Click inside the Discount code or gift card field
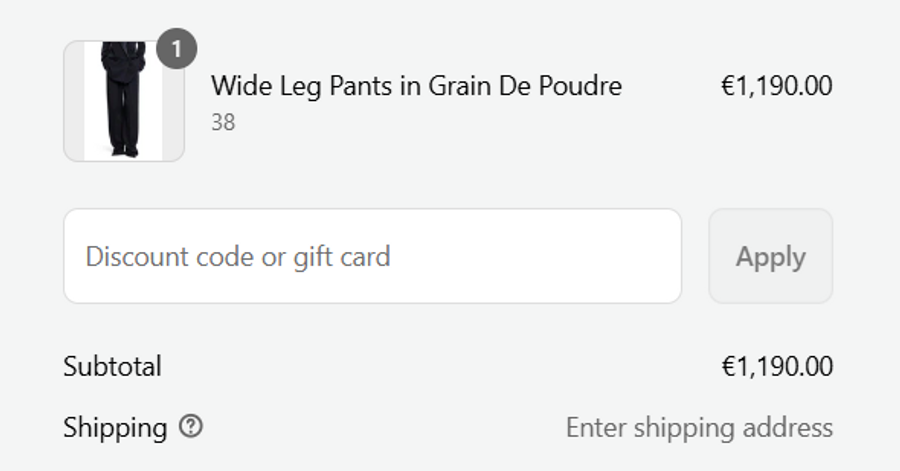The height and width of the screenshot is (471, 900). tap(372, 256)
